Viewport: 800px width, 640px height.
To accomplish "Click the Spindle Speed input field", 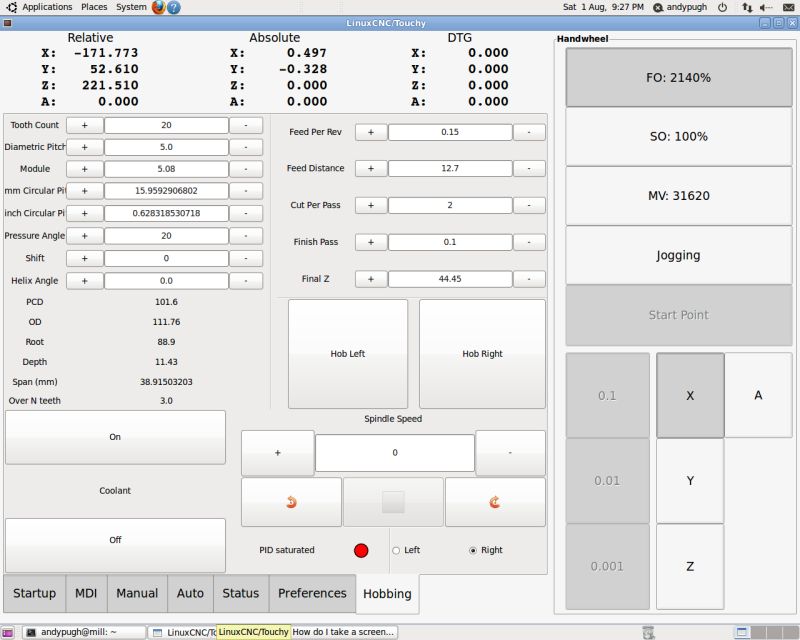I will [394, 452].
